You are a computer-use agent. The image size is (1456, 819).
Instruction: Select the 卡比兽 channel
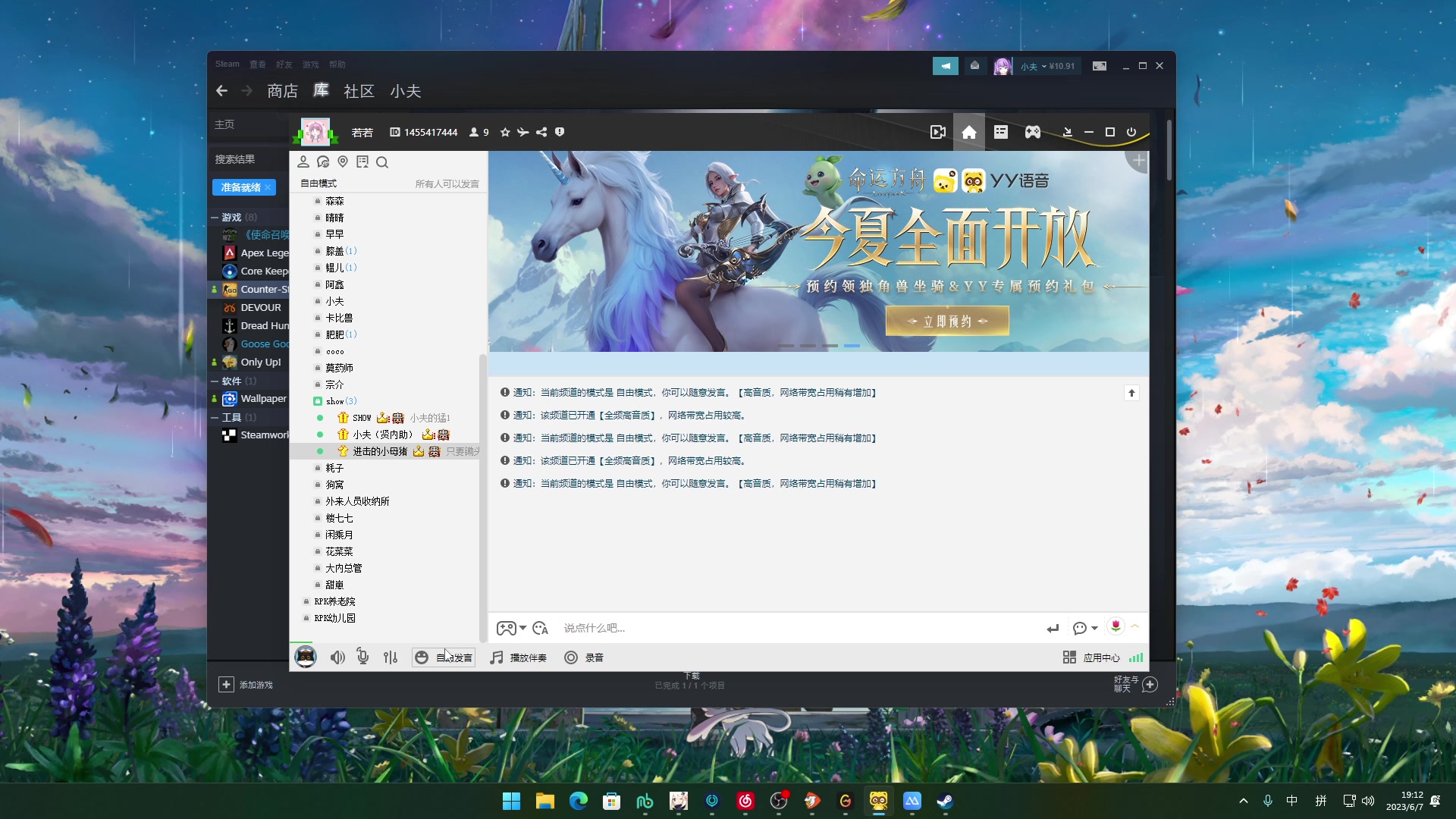point(339,318)
